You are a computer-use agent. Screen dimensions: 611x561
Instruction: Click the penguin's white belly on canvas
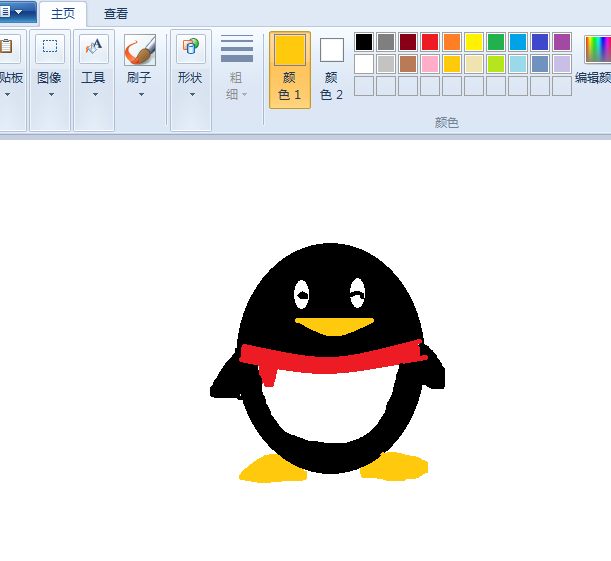pyautogui.click(x=331, y=407)
